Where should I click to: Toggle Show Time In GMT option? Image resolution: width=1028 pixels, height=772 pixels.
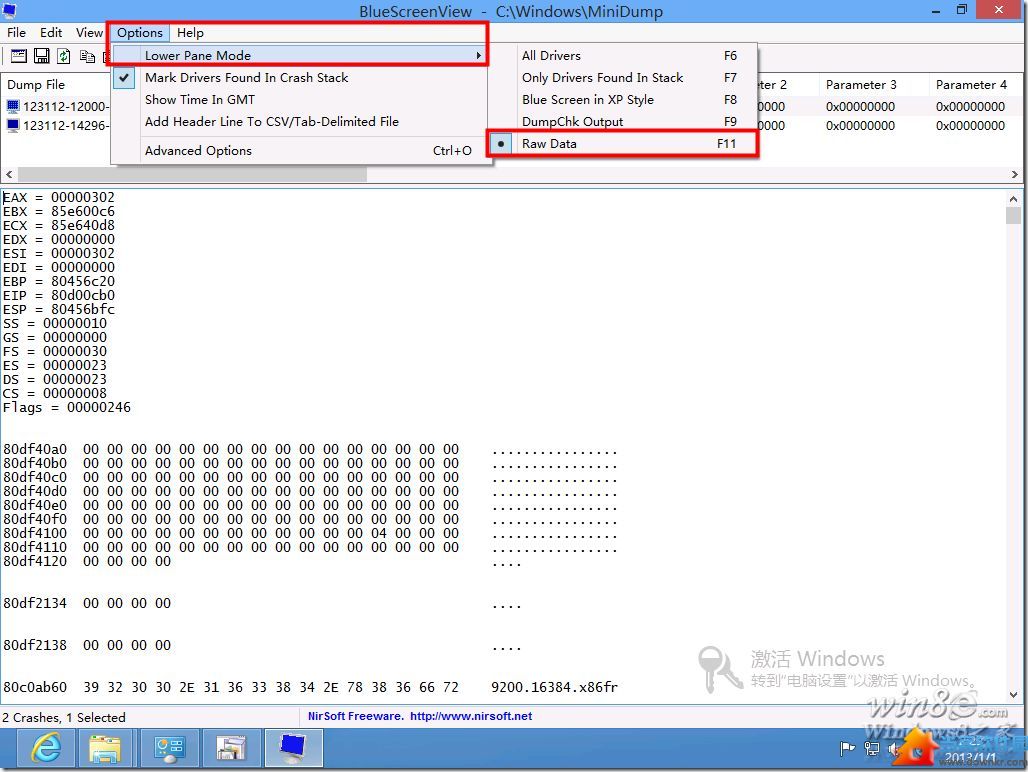pos(301,100)
